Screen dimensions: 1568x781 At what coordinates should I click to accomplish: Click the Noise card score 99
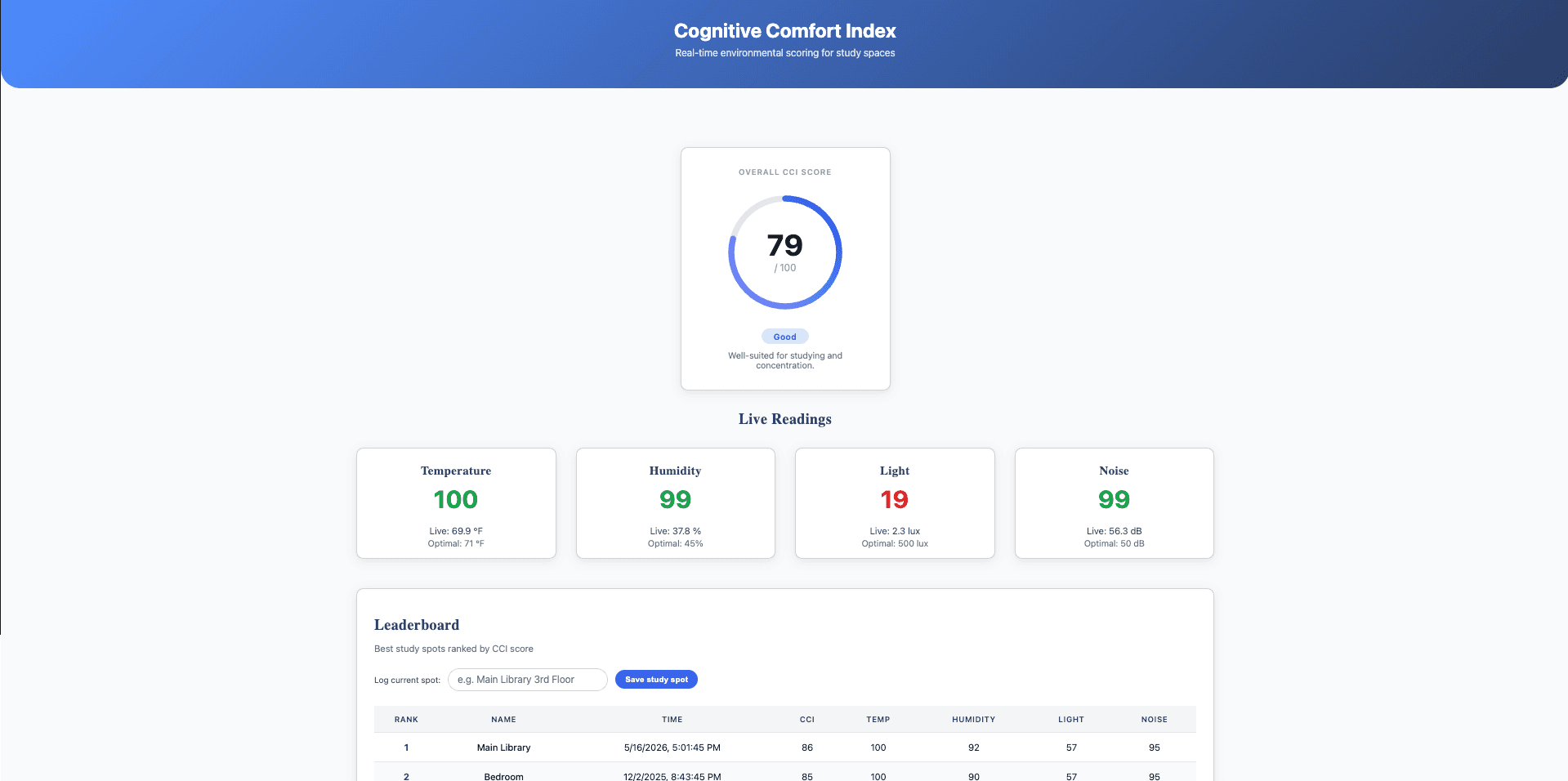(x=1115, y=499)
